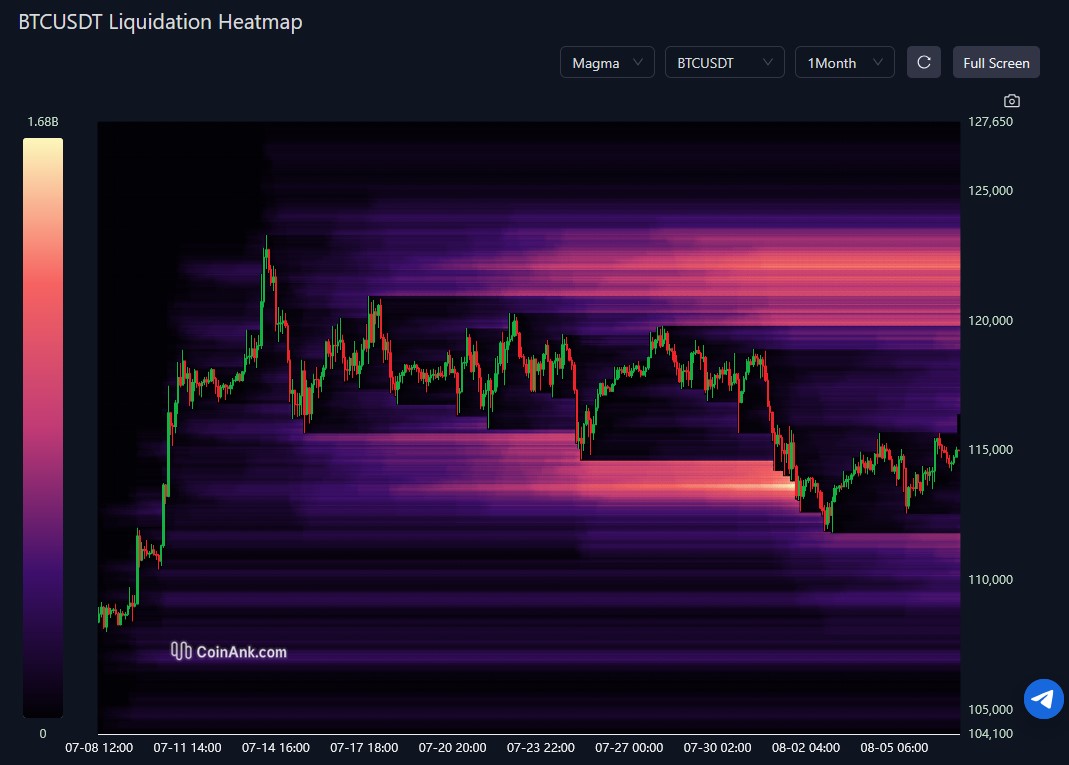Open the Magma color theme dropdown
The width and height of the screenshot is (1069, 765).
[x=607, y=63]
